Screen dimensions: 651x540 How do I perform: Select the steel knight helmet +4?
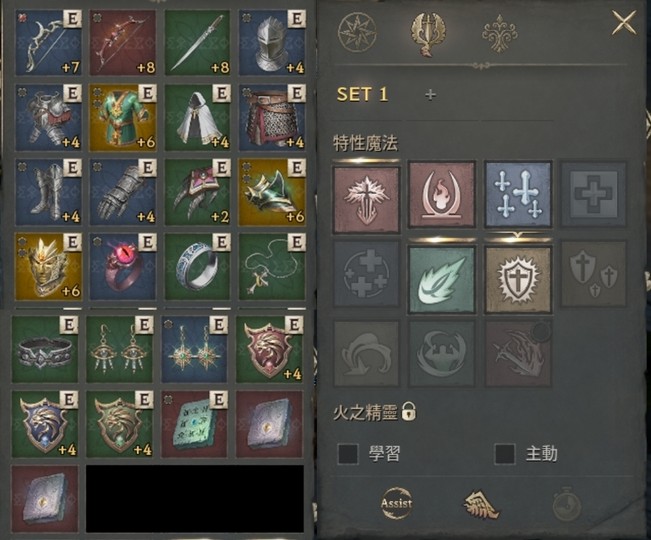272,43
